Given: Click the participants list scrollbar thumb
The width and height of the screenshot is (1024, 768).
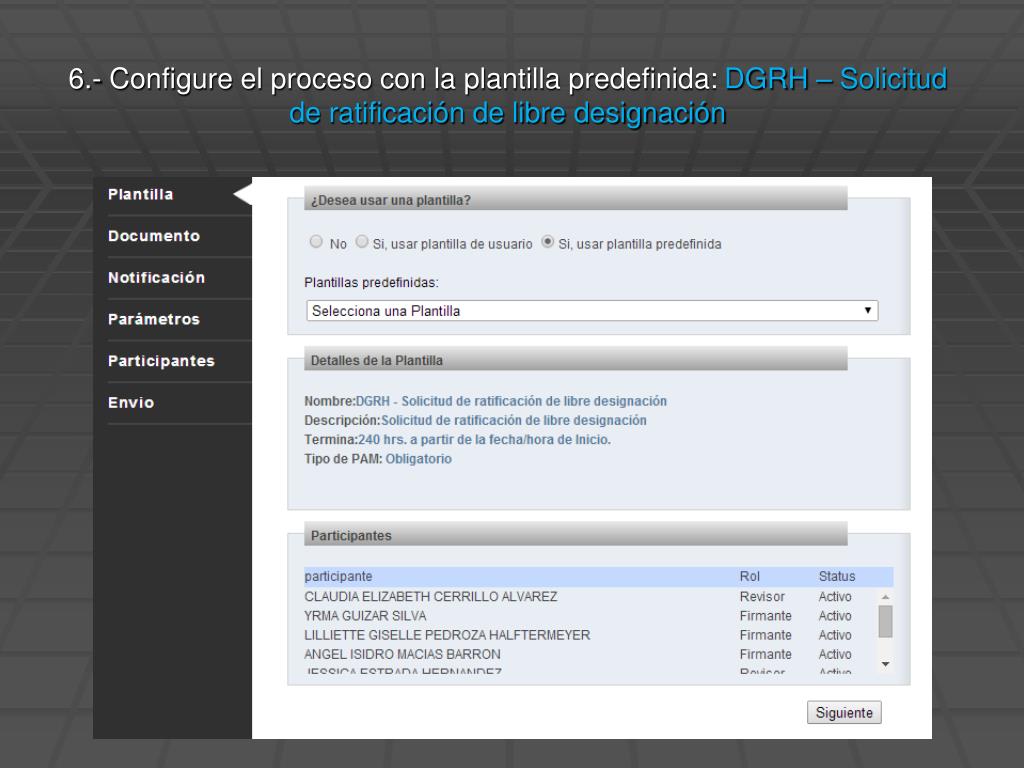Looking at the screenshot, I should pyautogui.click(x=886, y=622).
